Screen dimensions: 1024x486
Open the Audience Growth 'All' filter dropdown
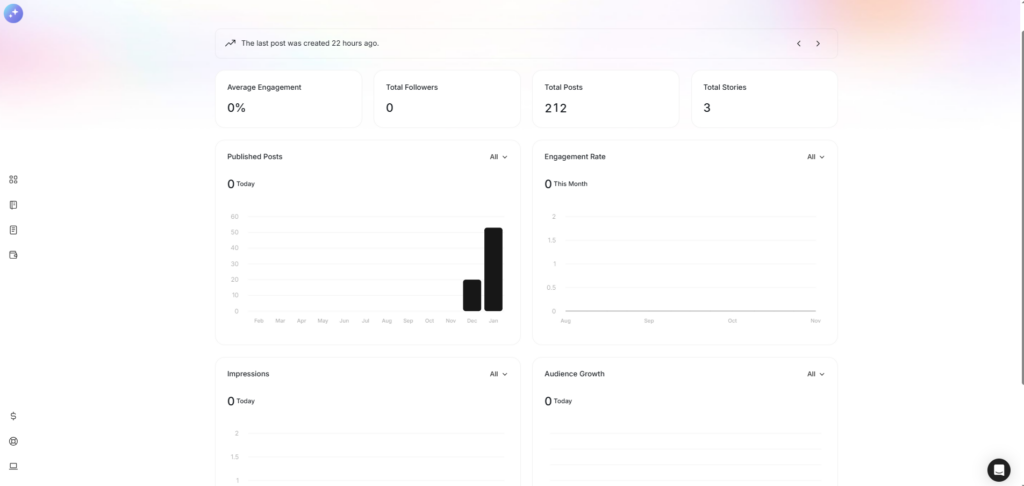pyautogui.click(x=815, y=374)
